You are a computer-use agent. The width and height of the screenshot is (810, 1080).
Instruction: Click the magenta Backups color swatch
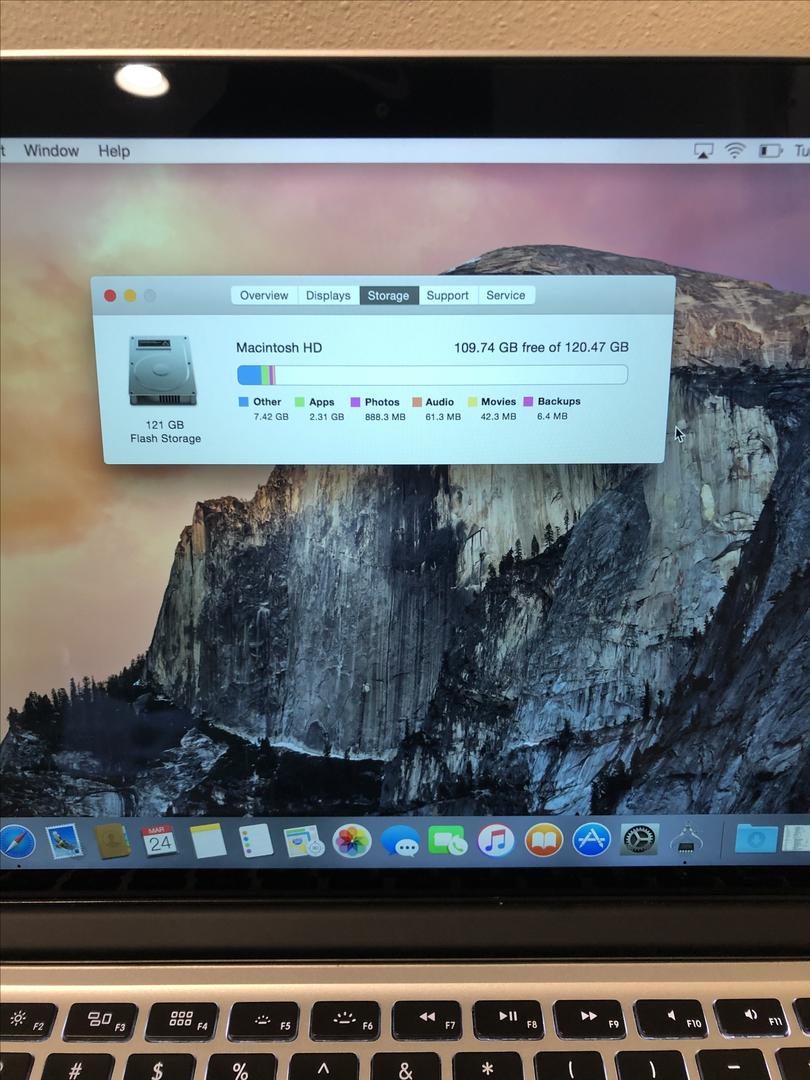(x=528, y=401)
